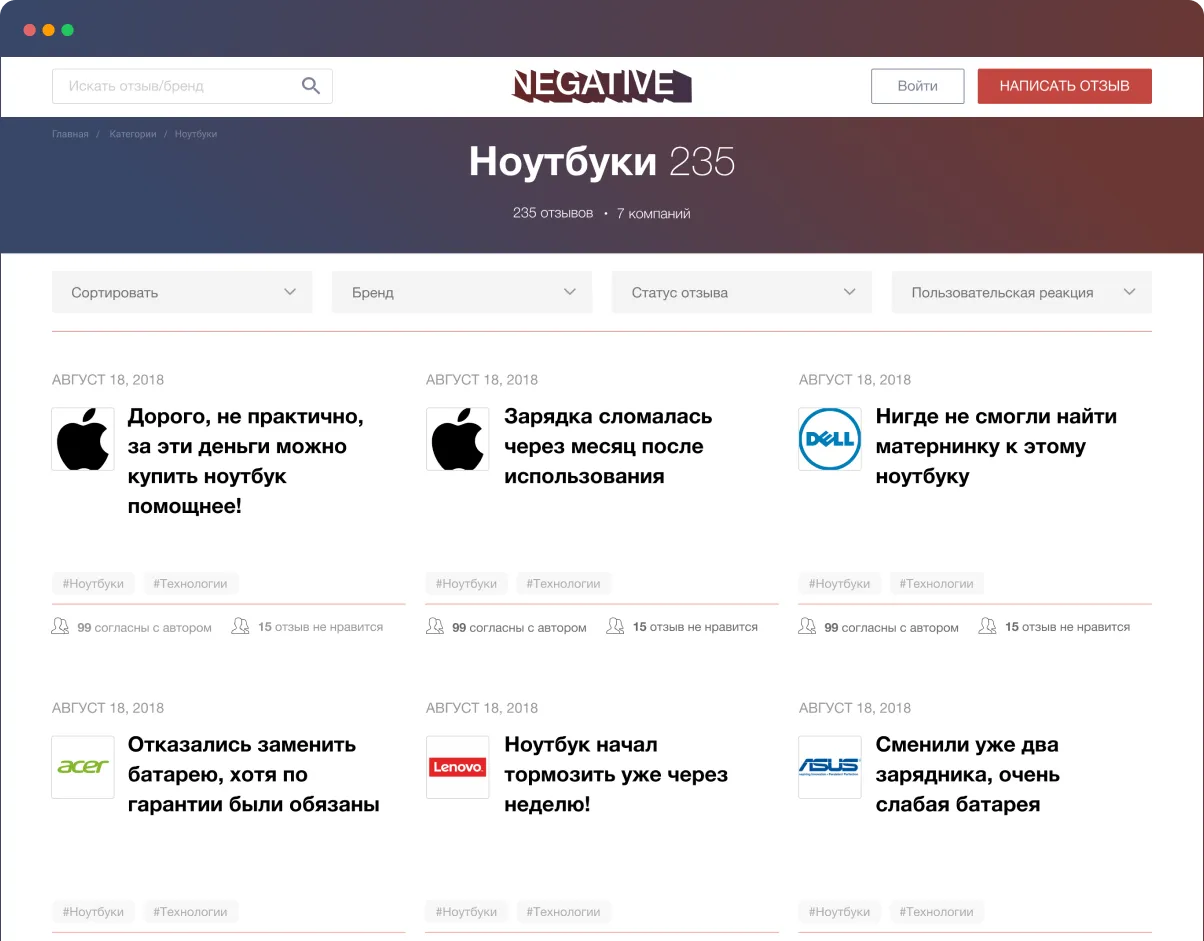Viewport: 1204px width, 941px height.
Task: Click agree icon under 'Зарядка сломалась' review
Action: (x=435, y=627)
